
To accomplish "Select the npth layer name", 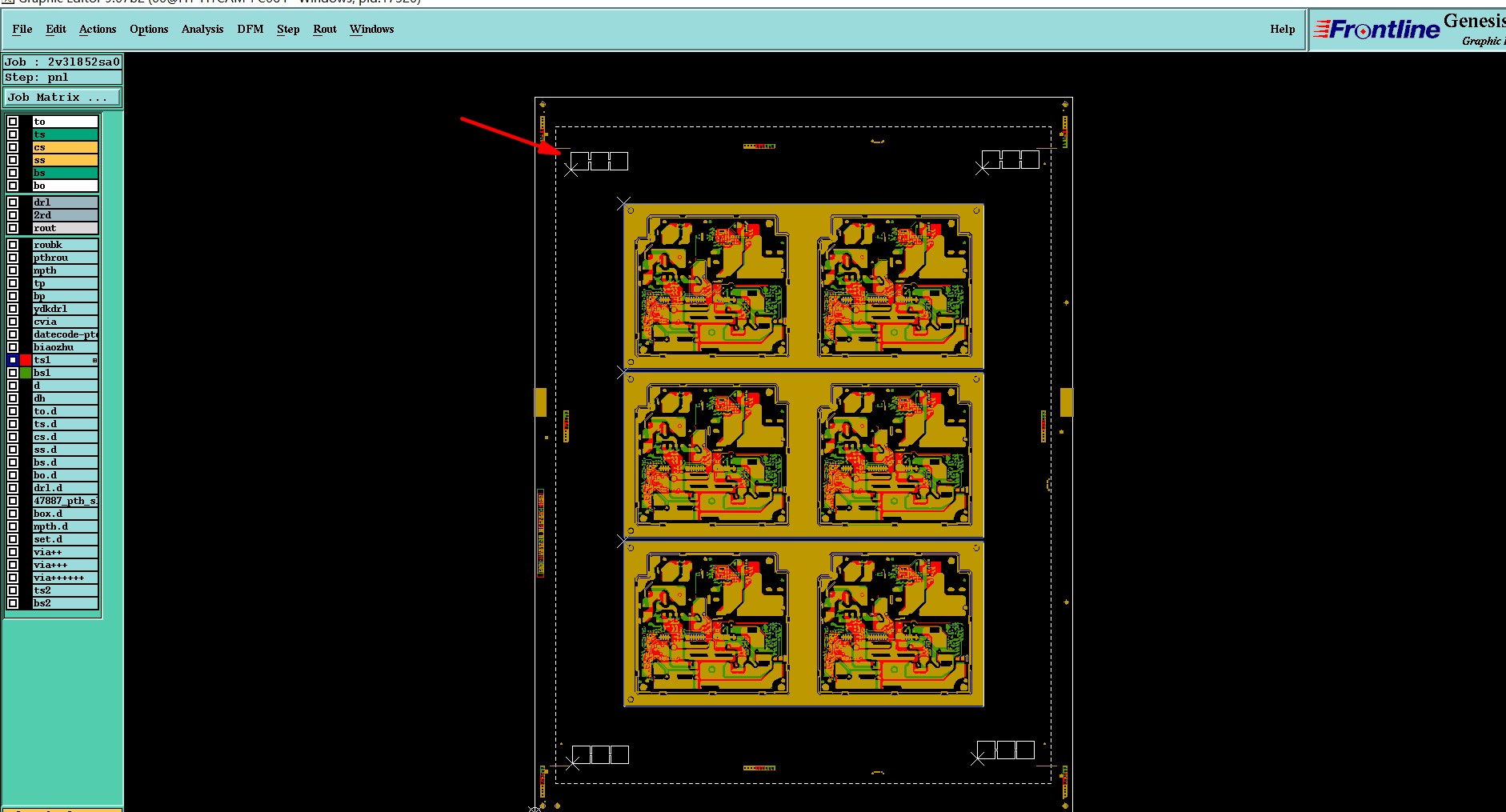I will [65, 270].
